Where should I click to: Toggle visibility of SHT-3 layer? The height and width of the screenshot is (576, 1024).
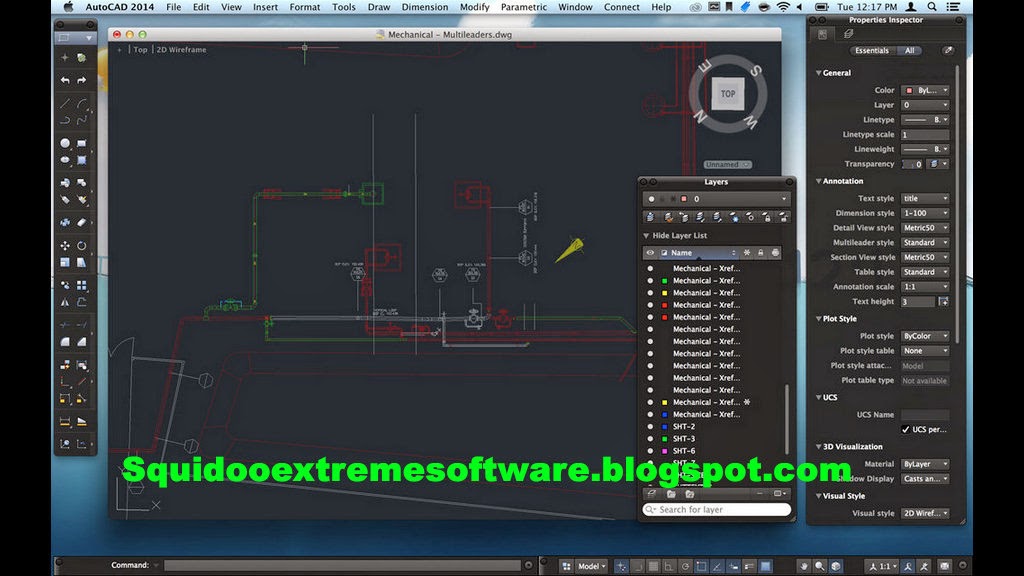650,439
